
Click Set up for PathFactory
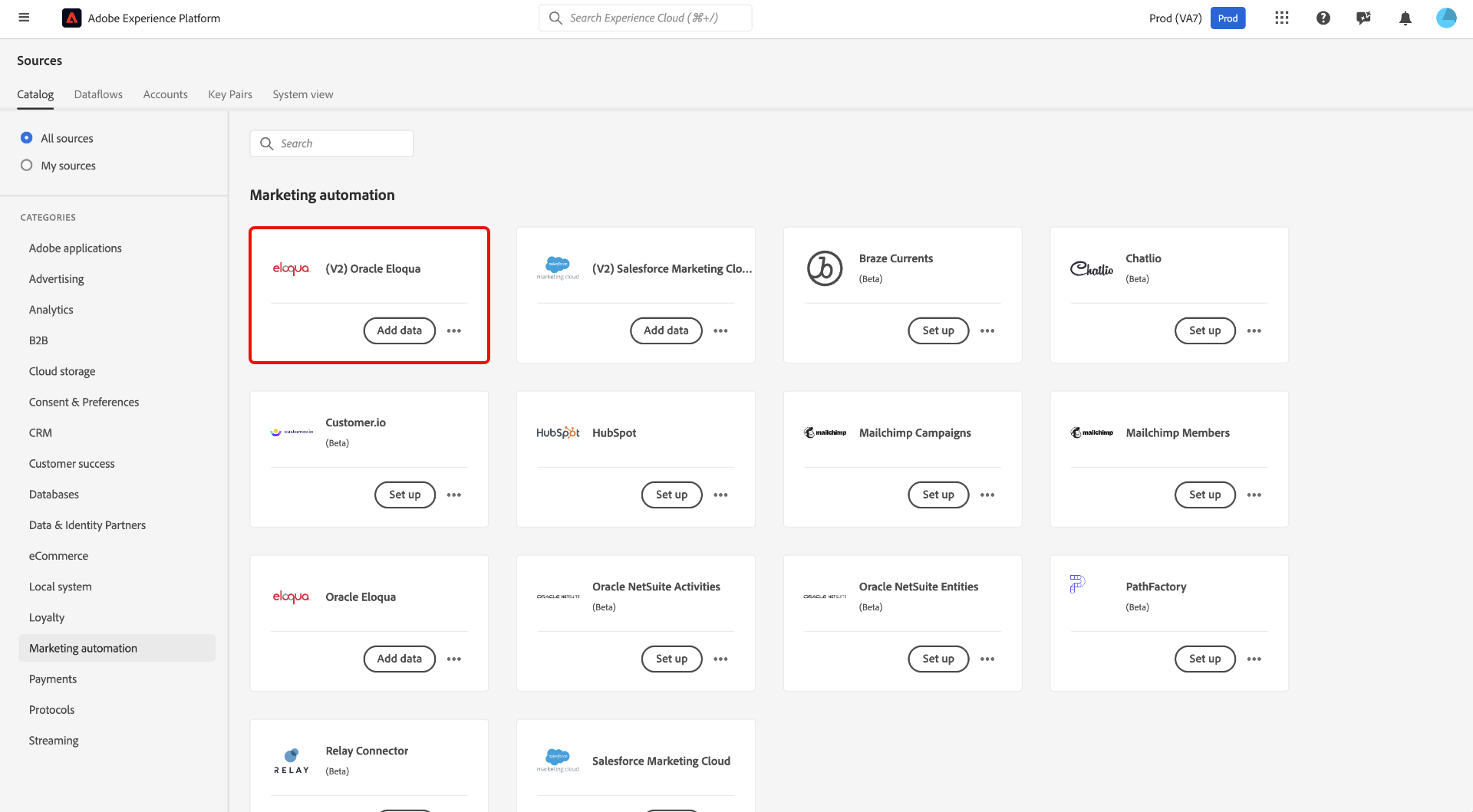(x=1205, y=659)
